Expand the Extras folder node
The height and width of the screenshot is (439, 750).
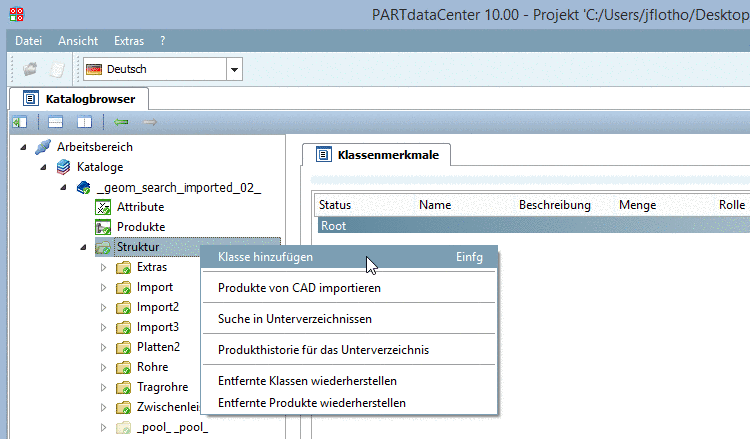pyautogui.click(x=102, y=267)
